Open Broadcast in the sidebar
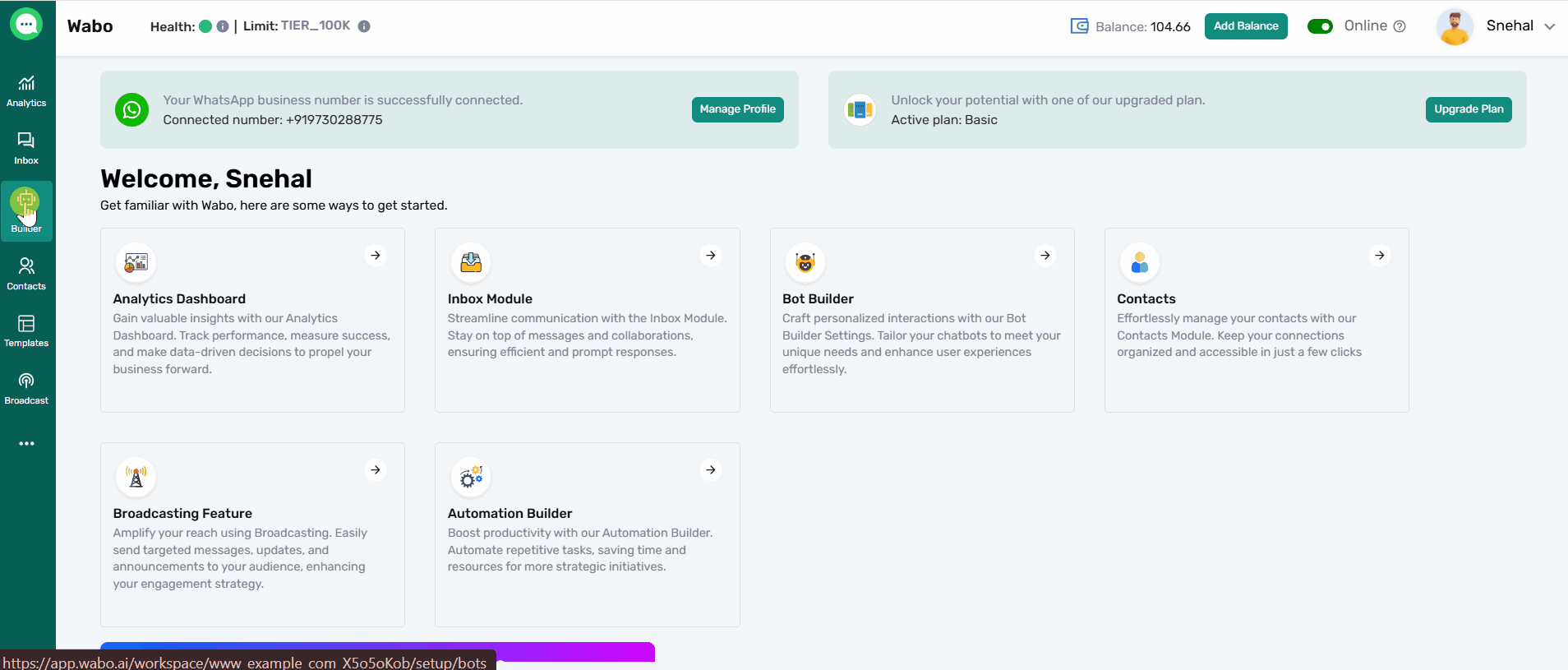This screenshot has height=670, width=1568. 26,388
